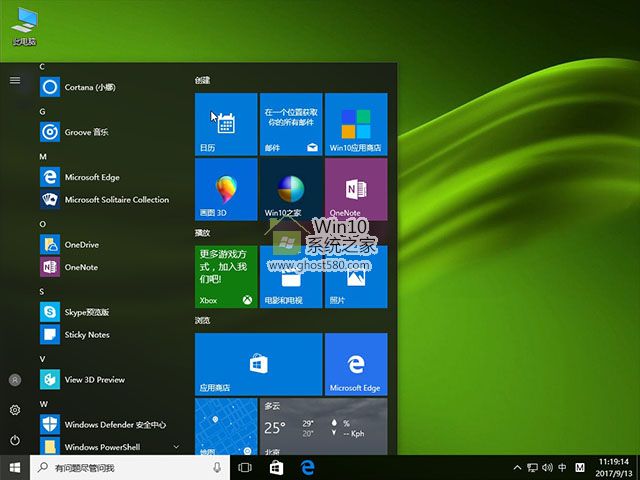The image size is (640, 480).
Task: Click the M input method icon
Action: (580, 467)
